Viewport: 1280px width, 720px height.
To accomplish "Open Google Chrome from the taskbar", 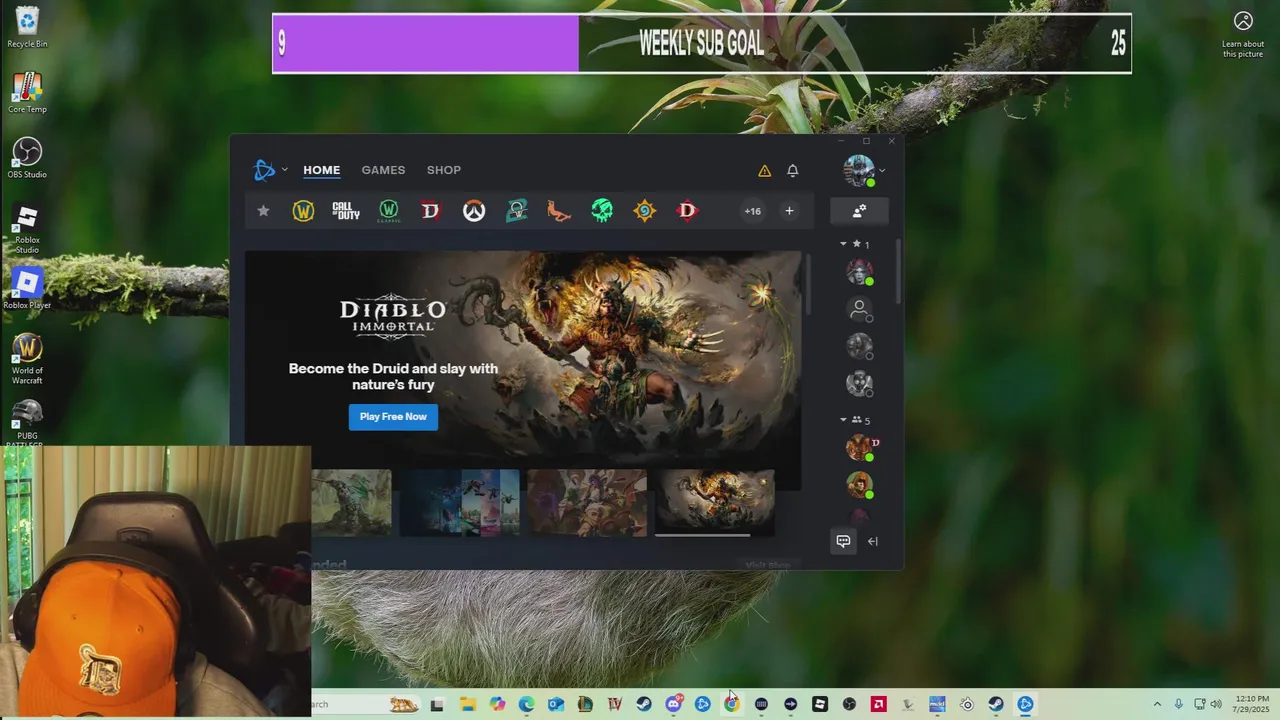I will click(732, 704).
